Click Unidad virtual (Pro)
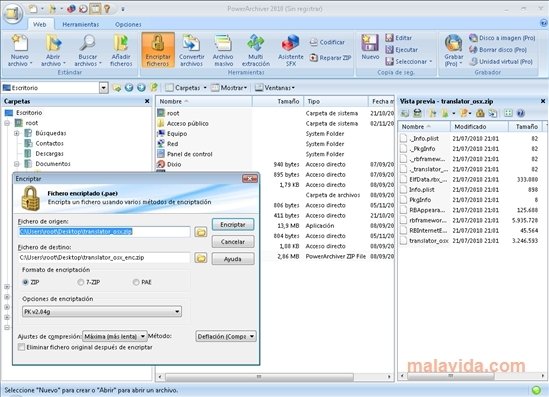 pyautogui.click(x=501, y=61)
